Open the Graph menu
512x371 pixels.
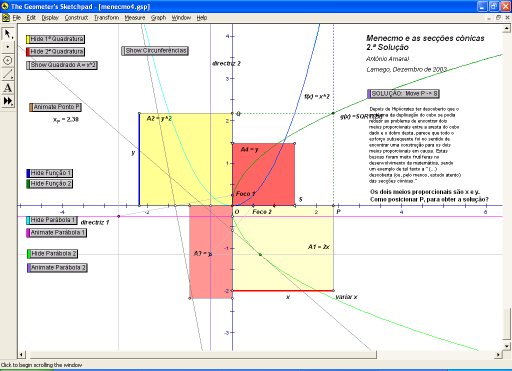(x=158, y=18)
